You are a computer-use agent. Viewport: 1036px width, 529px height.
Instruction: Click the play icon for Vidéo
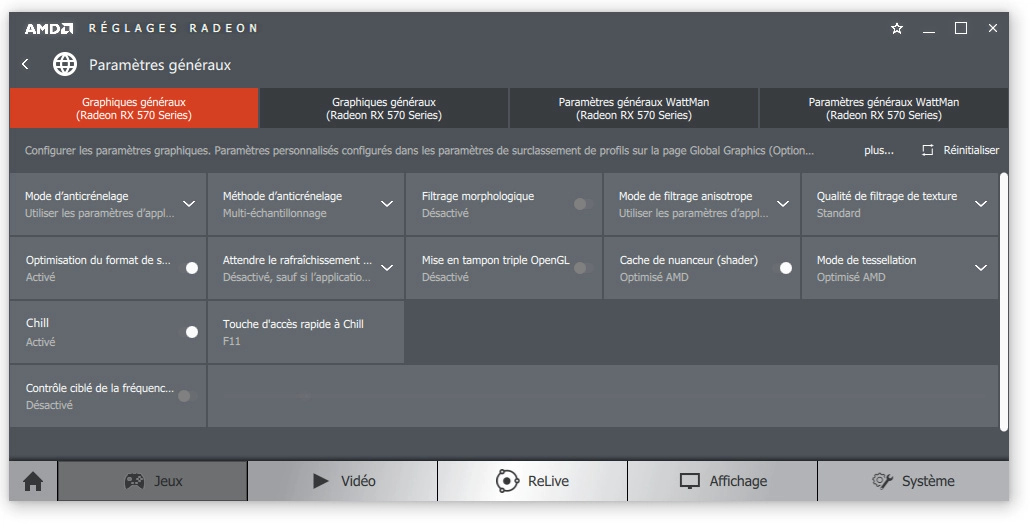coord(320,481)
